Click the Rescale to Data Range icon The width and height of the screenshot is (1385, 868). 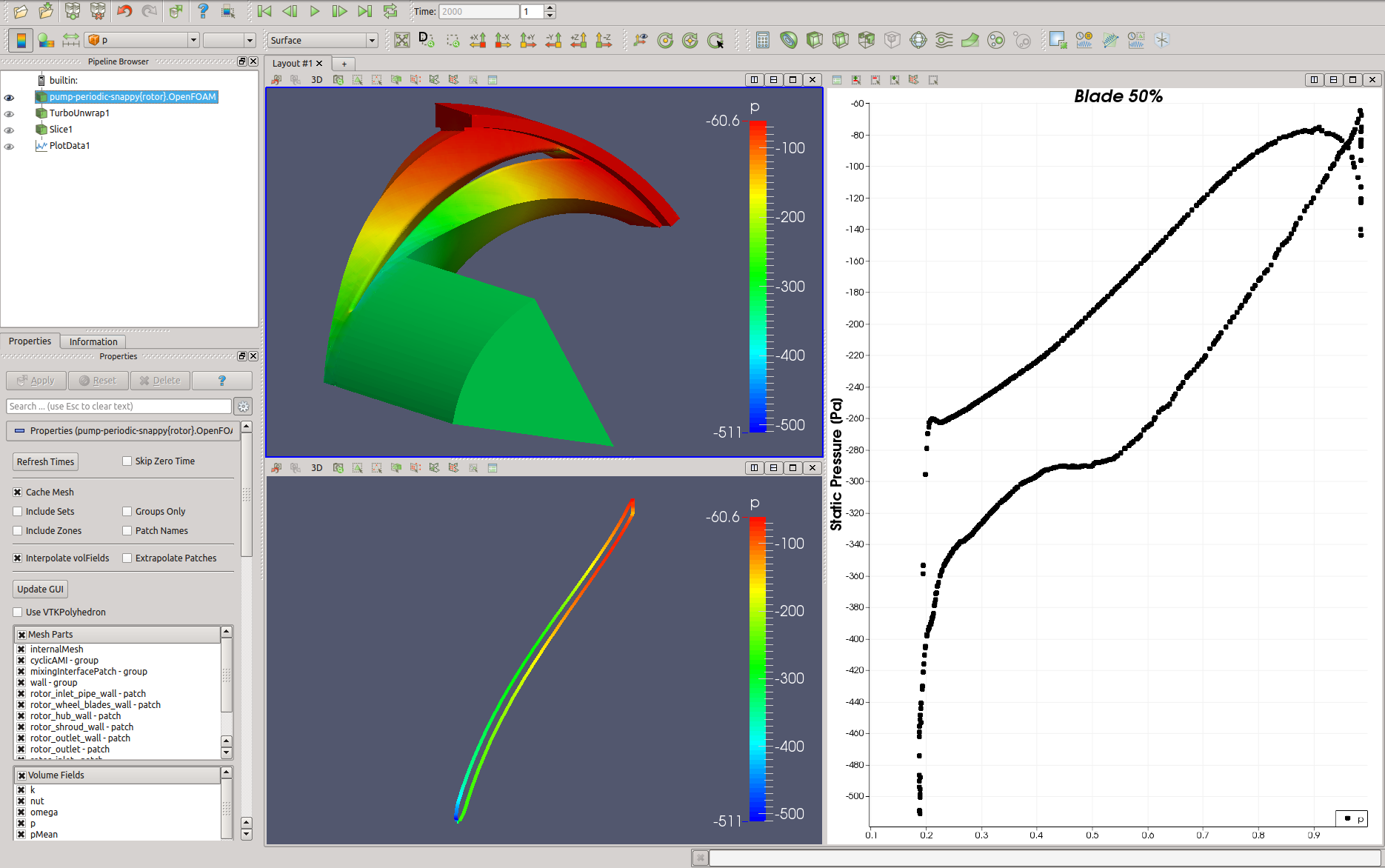pos(71,41)
